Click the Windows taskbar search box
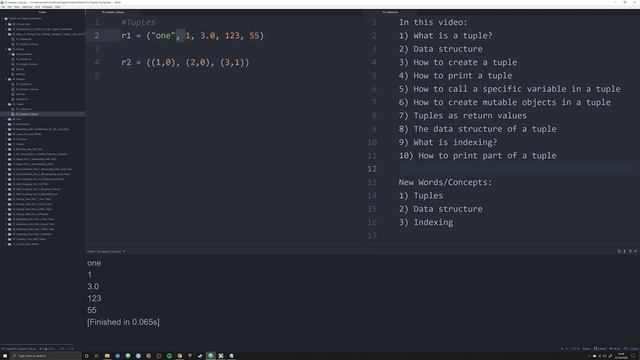640x360 pixels. [46, 356]
